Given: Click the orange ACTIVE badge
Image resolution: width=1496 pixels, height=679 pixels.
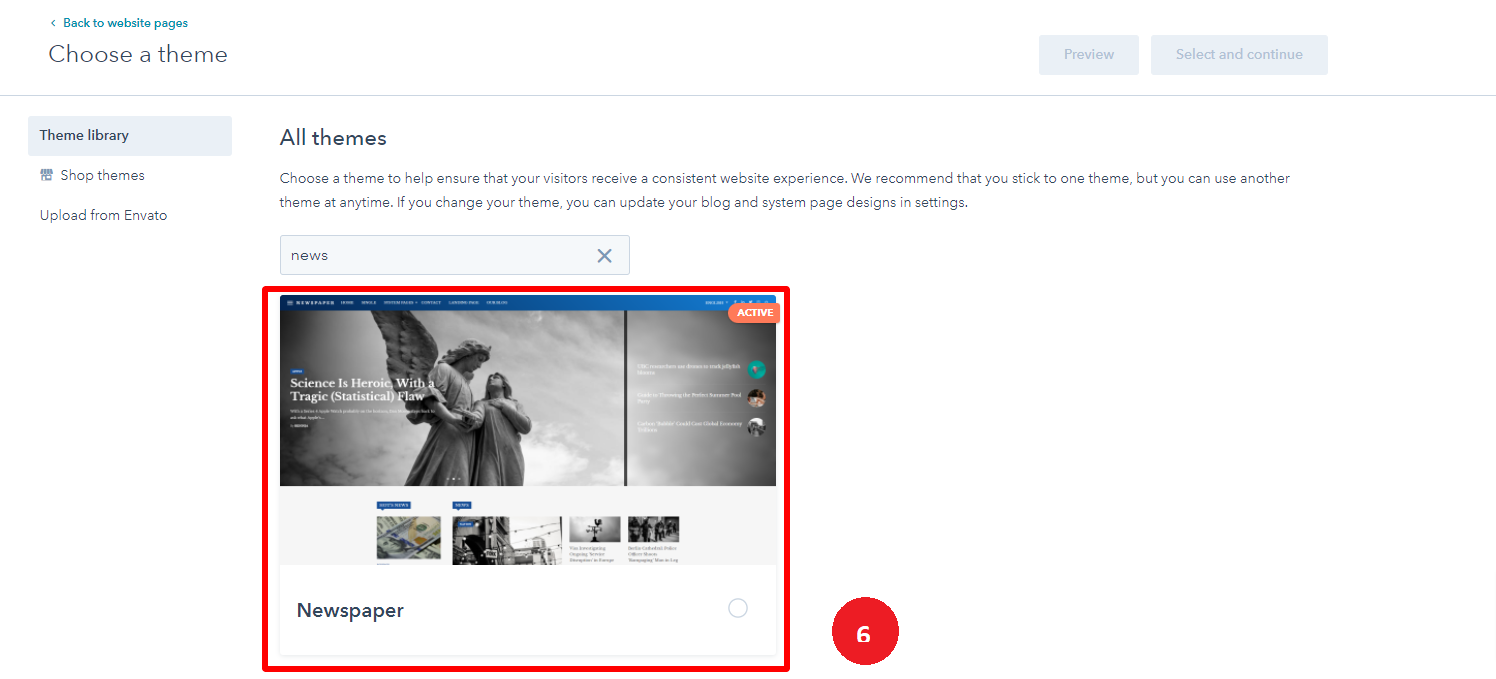Looking at the screenshot, I should pyautogui.click(x=754, y=313).
